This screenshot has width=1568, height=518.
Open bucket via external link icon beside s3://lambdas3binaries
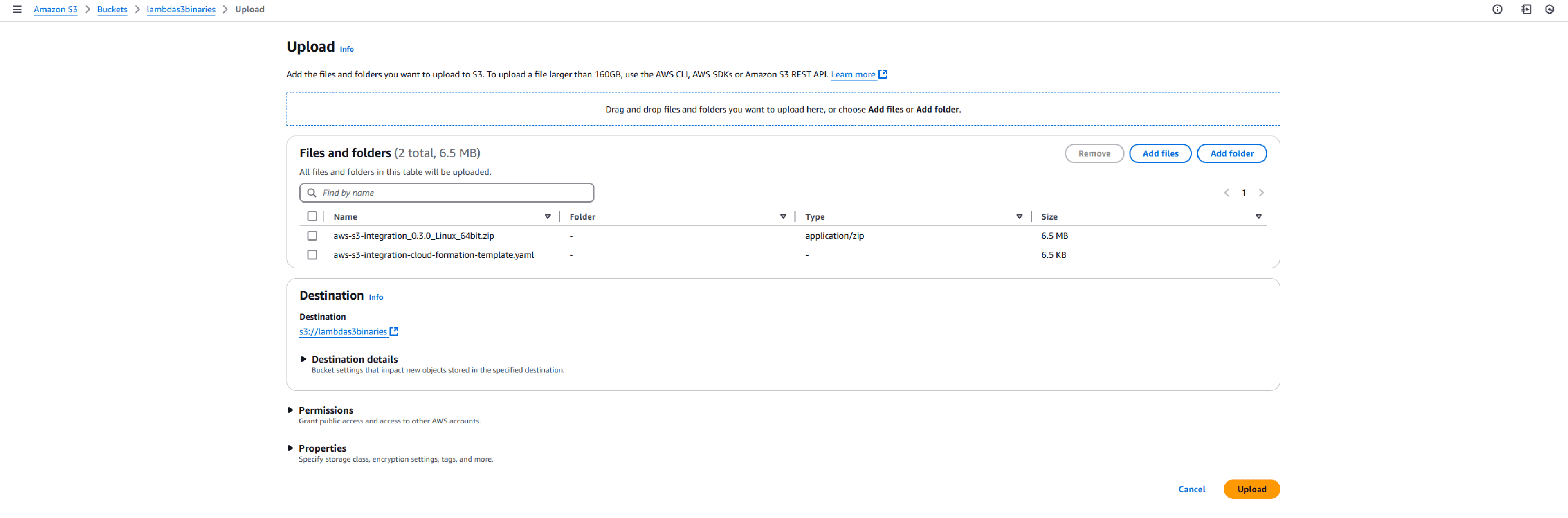click(x=394, y=331)
